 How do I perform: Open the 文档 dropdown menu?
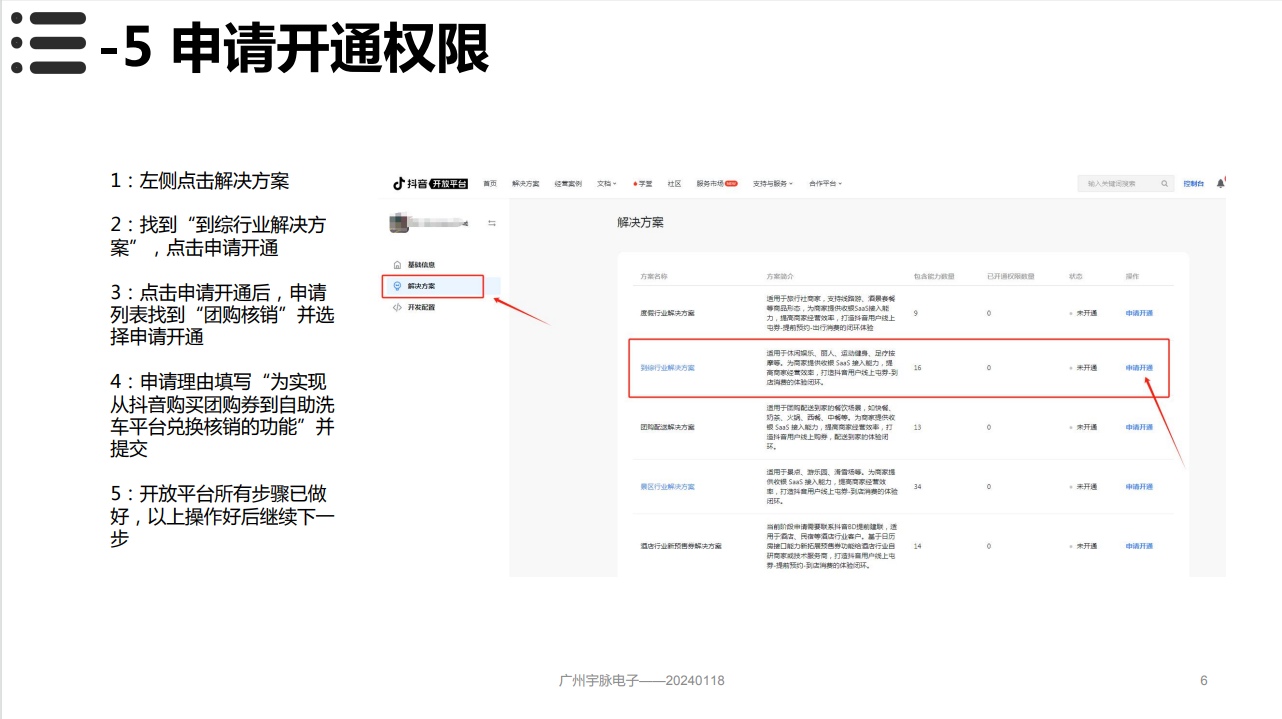coord(604,183)
